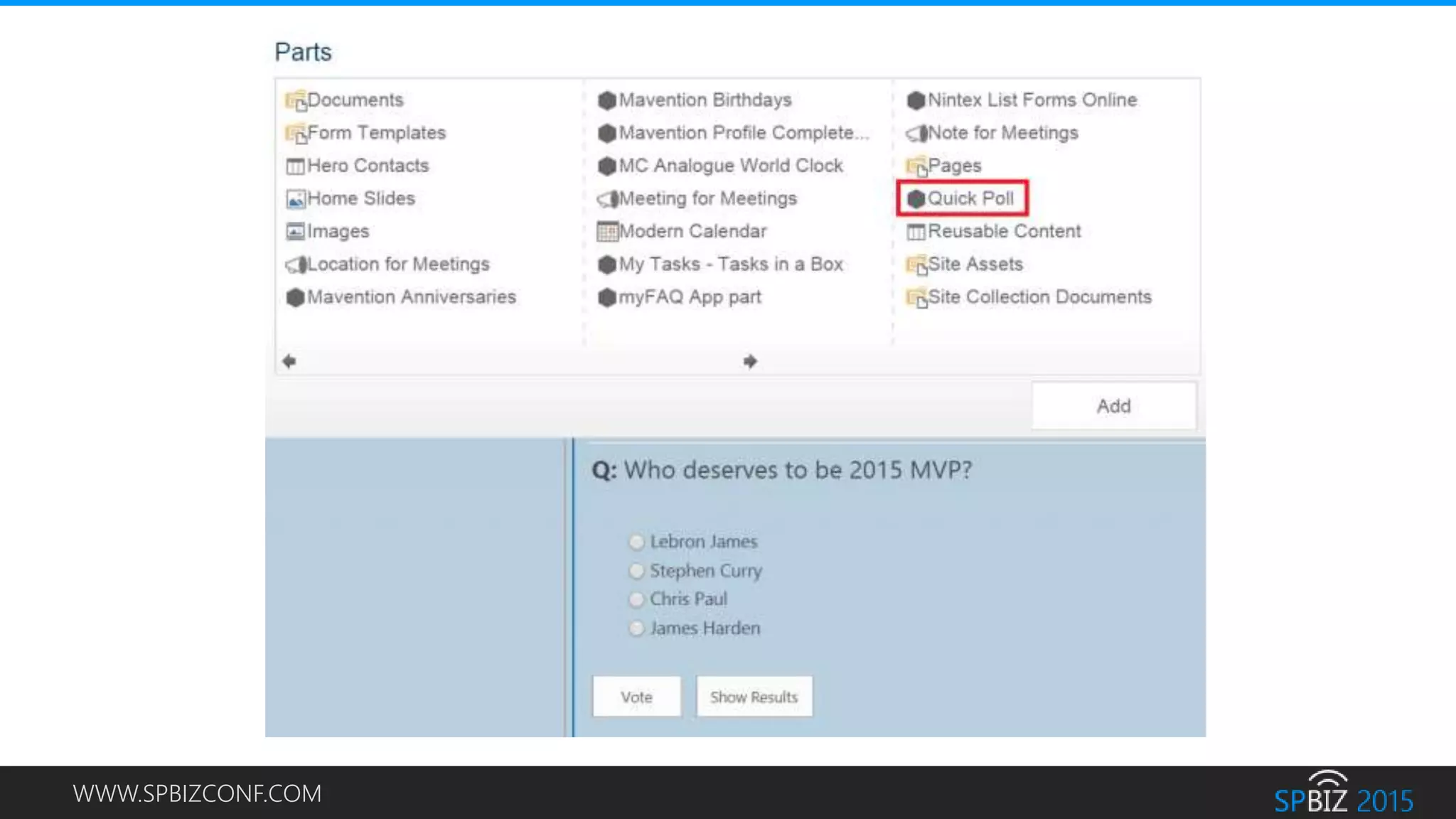1456x819 pixels.
Task: Click the Hero Contacts list icon
Action: (x=295, y=166)
